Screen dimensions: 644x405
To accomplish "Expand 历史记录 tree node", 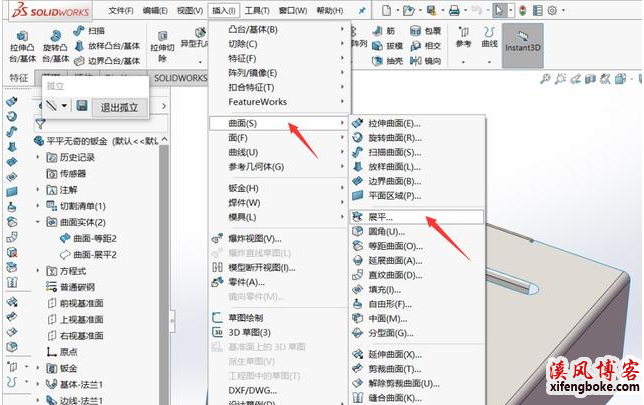I will point(38,157).
